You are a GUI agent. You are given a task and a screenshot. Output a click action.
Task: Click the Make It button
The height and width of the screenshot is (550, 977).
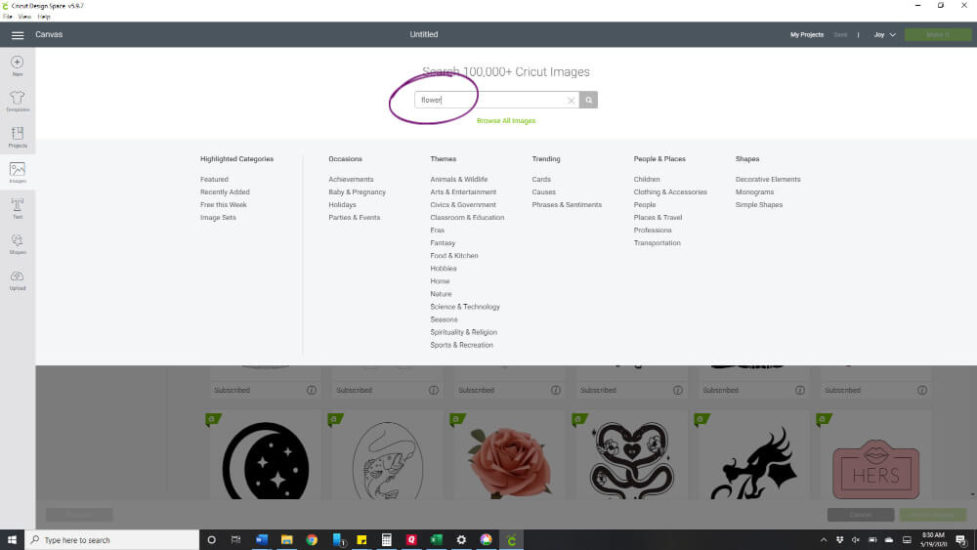coord(938,35)
